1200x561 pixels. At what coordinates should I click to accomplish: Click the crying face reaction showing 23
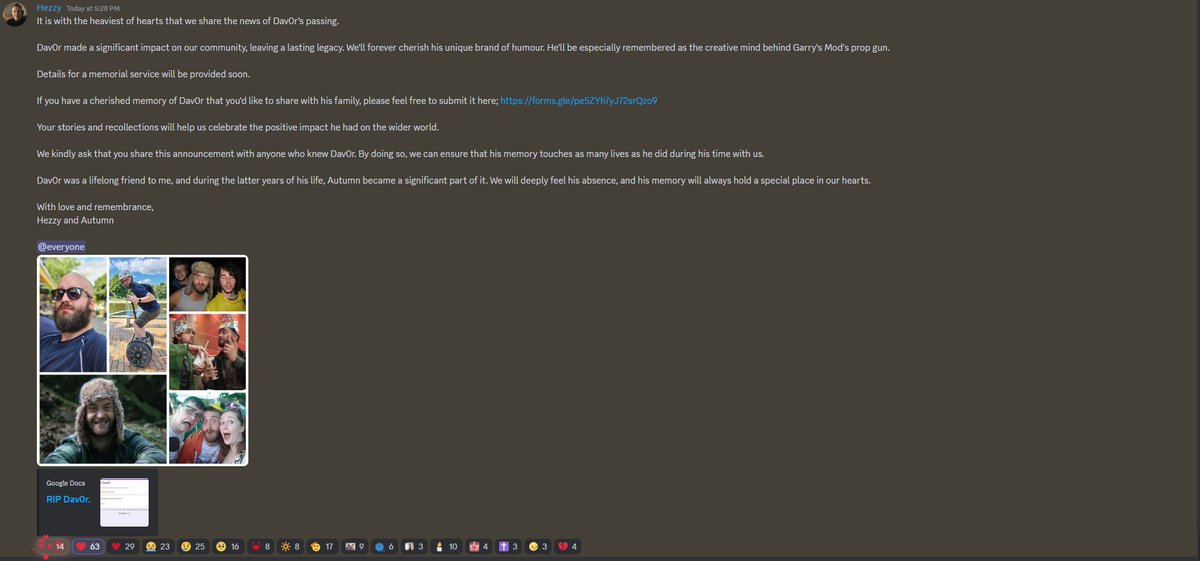click(159, 547)
